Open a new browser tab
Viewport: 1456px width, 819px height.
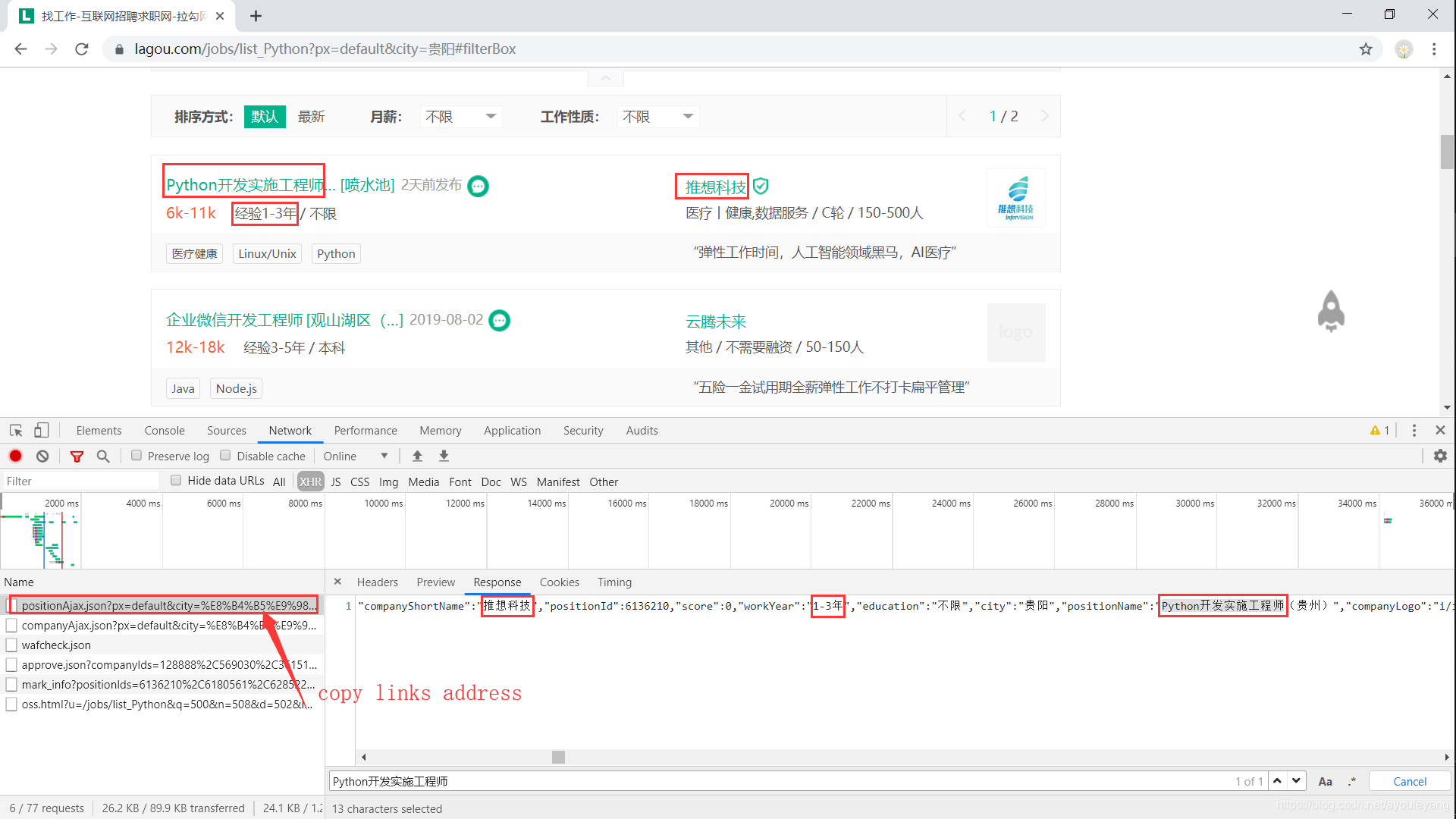tap(256, 16)
